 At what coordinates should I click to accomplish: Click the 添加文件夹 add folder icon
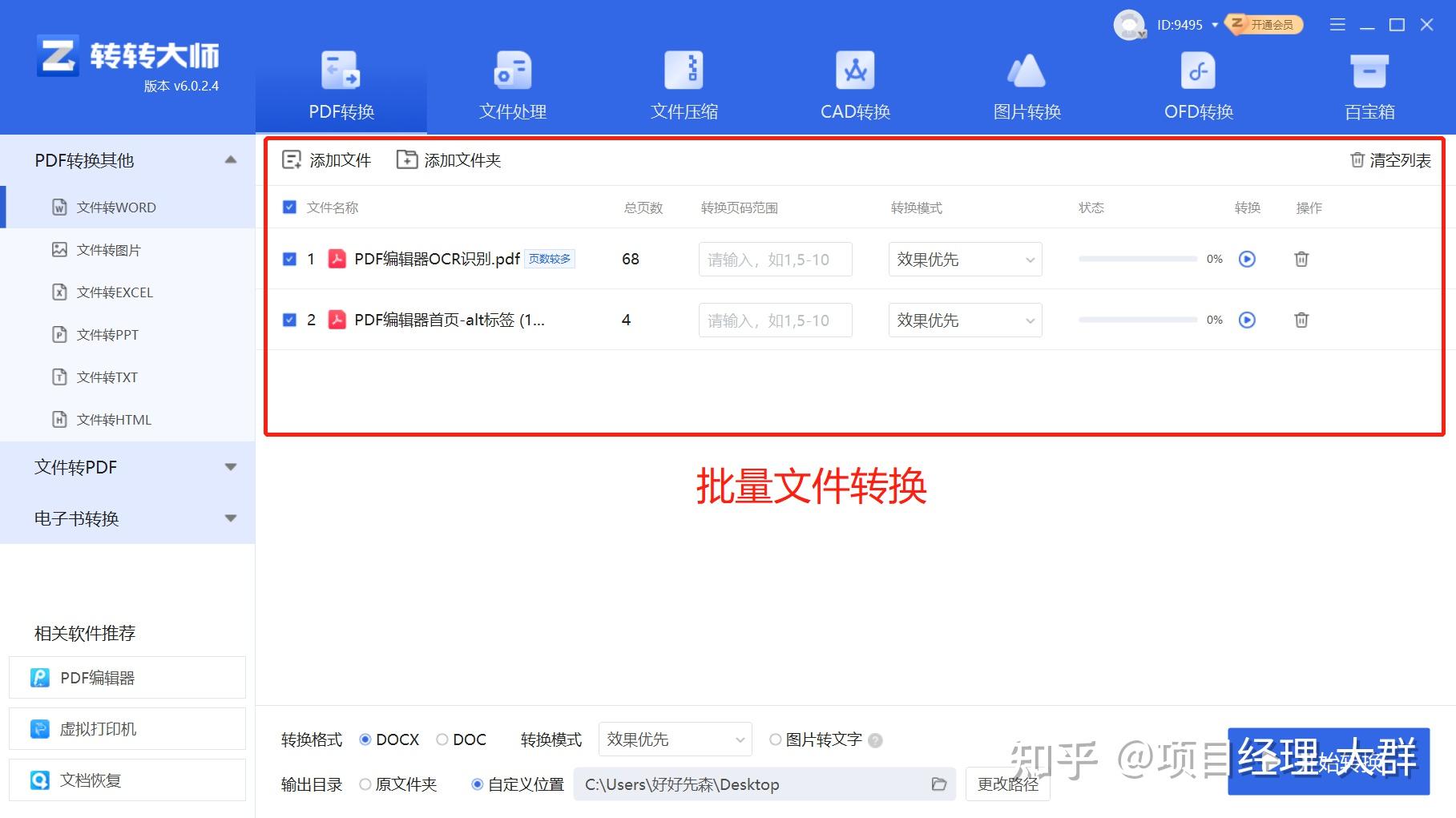[407, 160]
